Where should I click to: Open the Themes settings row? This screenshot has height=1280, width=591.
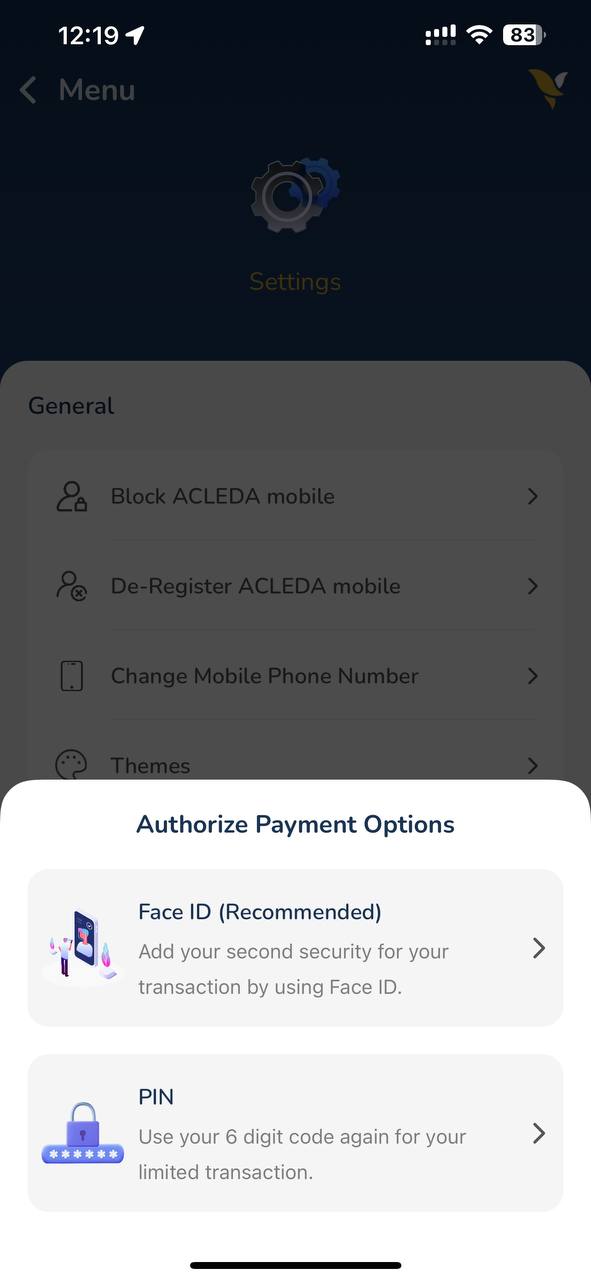point(295,765)
